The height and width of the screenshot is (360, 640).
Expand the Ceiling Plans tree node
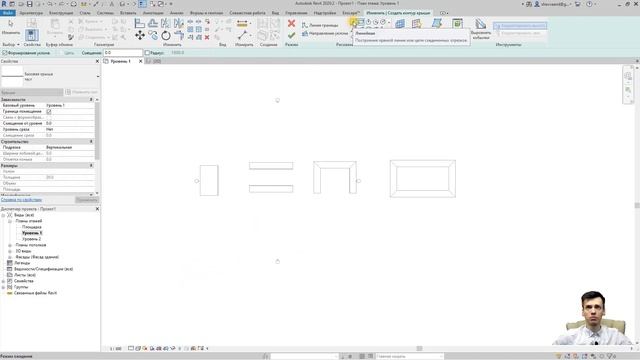coord(10,245)
